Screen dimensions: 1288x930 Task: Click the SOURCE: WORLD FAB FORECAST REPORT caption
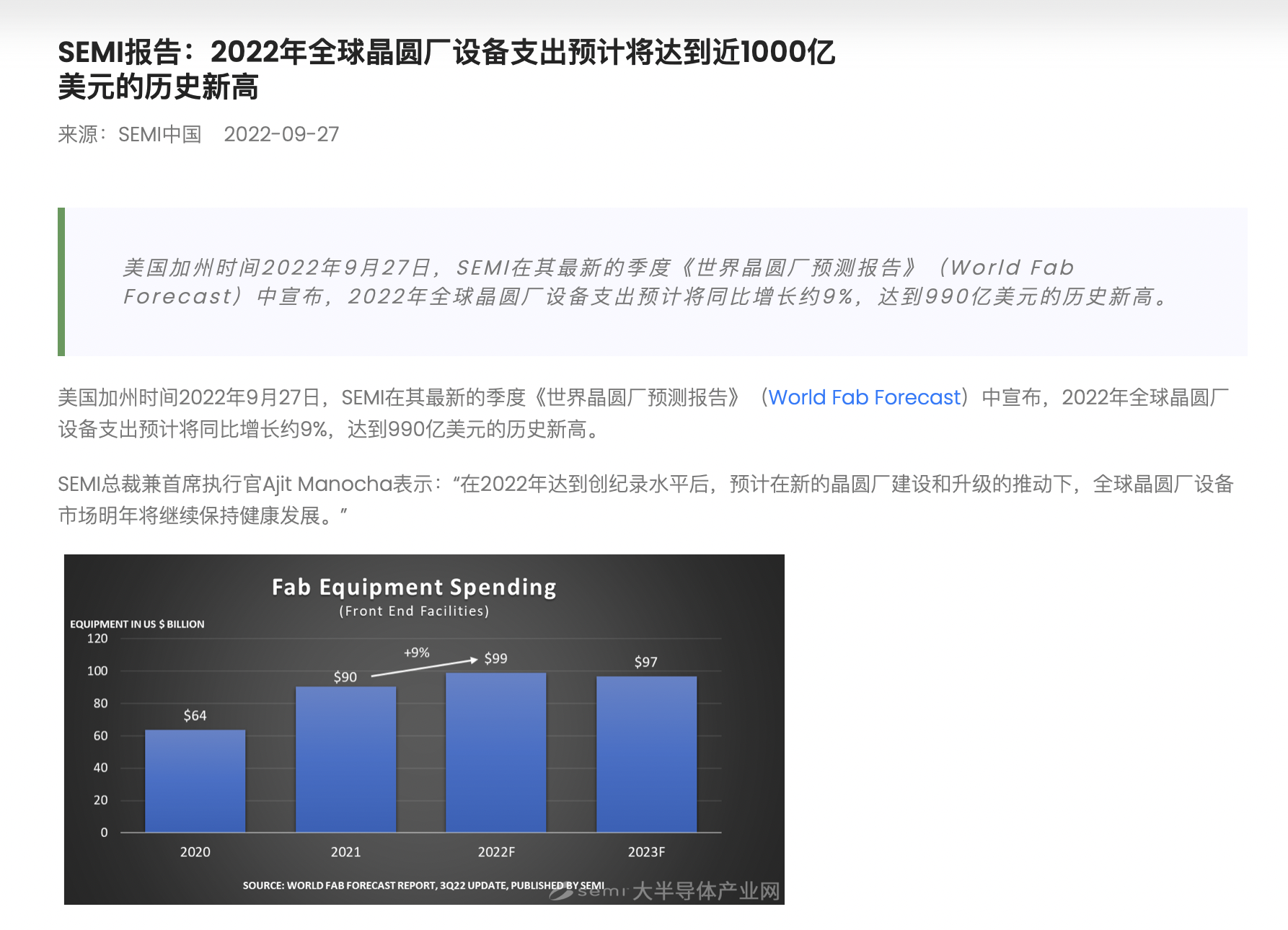[423, 885]
